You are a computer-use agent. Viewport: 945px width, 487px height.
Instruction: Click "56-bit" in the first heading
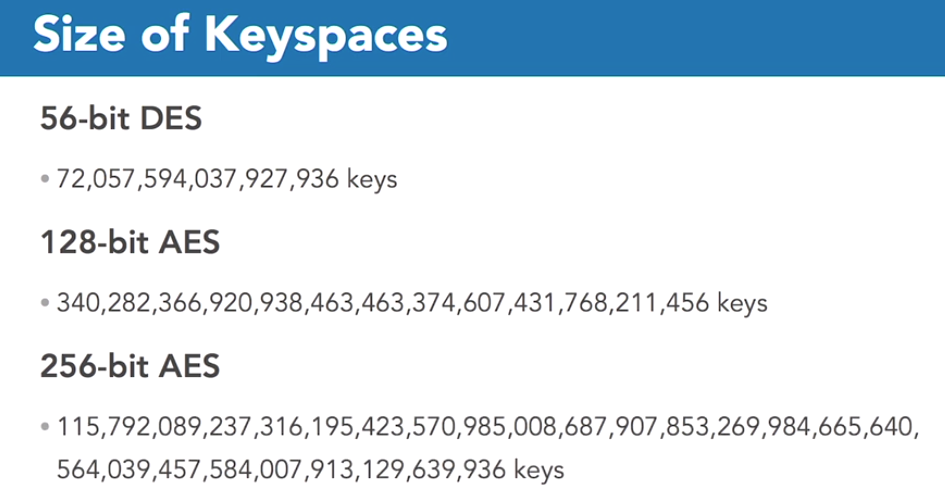85,119
